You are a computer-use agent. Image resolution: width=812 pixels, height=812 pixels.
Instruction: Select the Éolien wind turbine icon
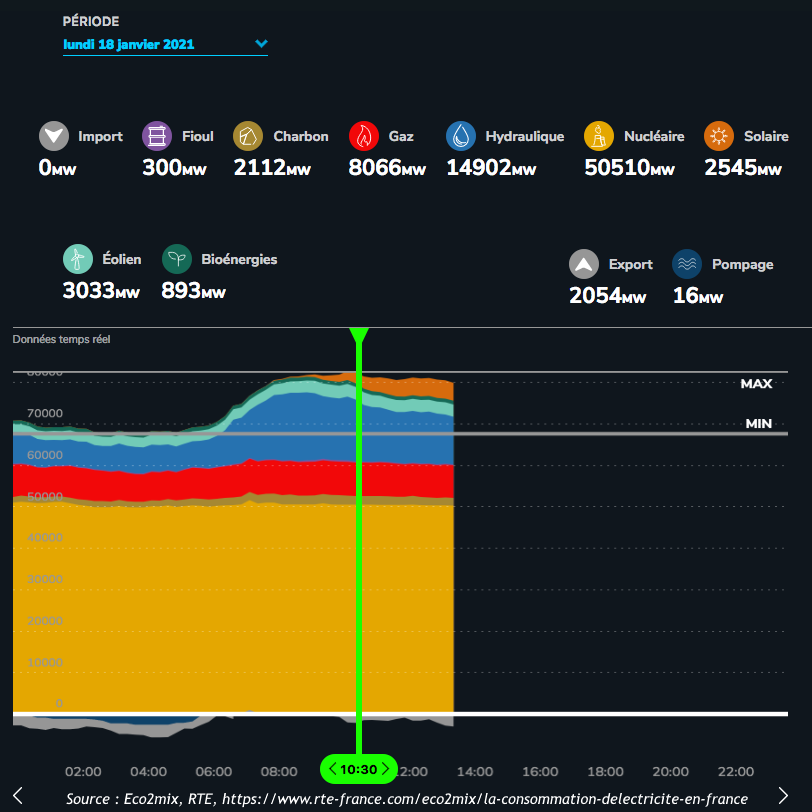pyautogui.click(x=78, y=259)
